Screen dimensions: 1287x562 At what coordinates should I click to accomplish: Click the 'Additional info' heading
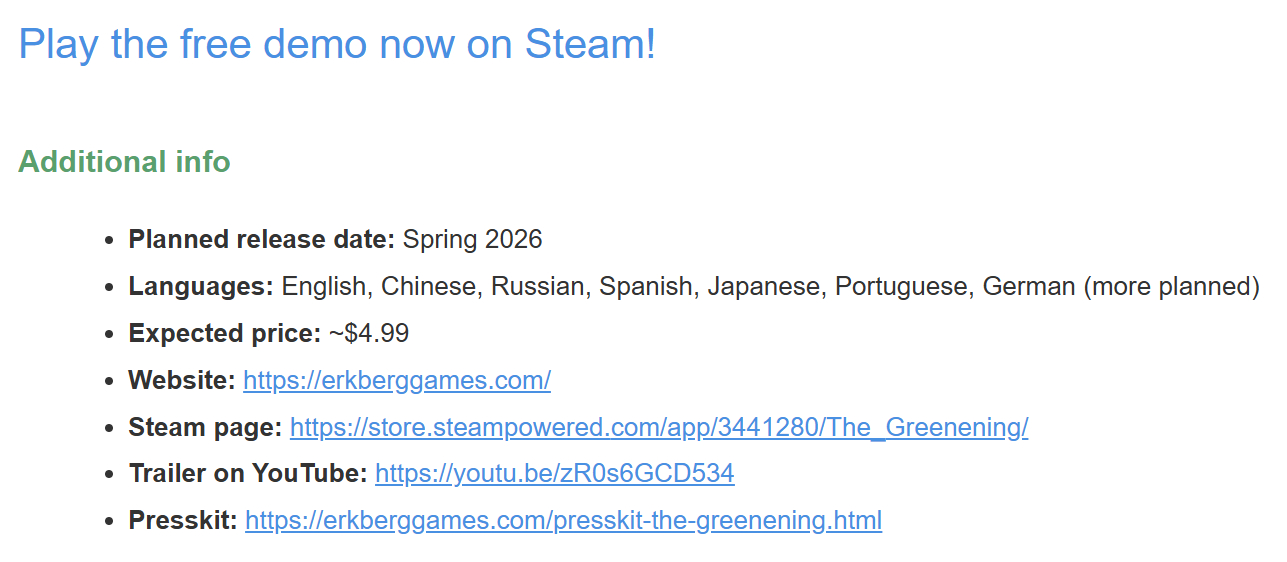coord(124,162)
